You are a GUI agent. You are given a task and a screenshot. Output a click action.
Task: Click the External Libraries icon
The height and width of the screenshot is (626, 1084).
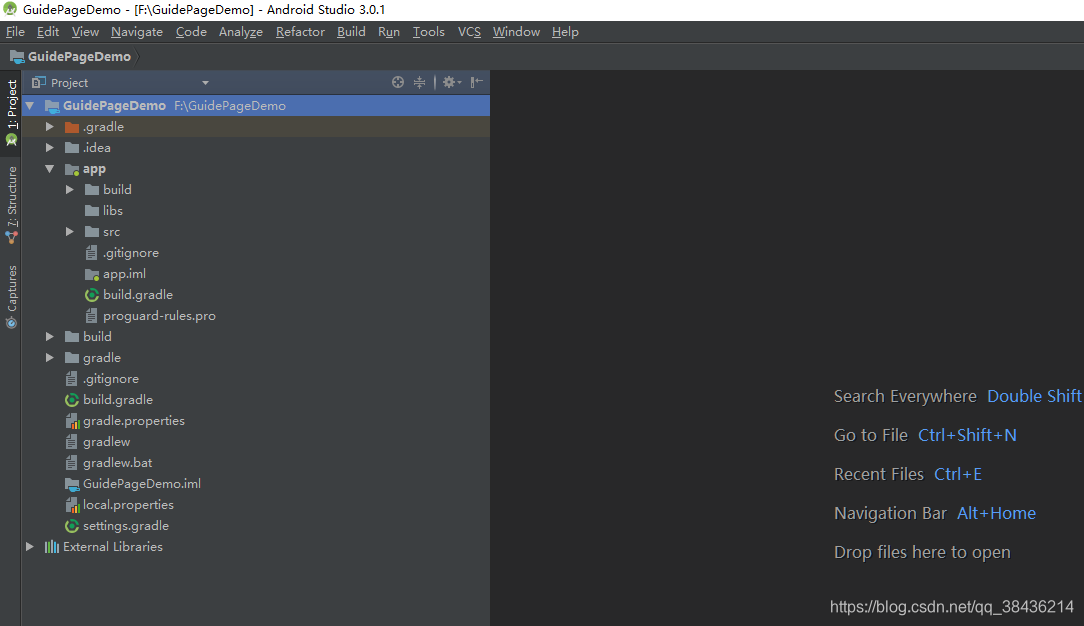(52, 547)
